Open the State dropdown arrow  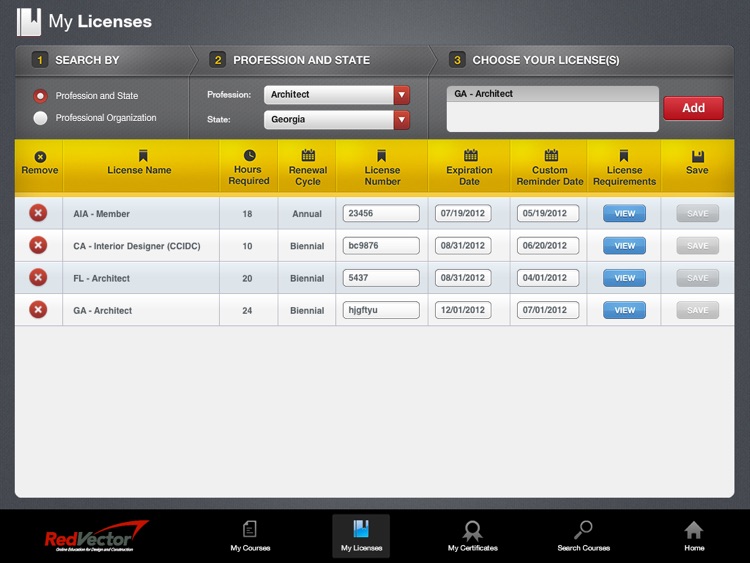(402, 120)
